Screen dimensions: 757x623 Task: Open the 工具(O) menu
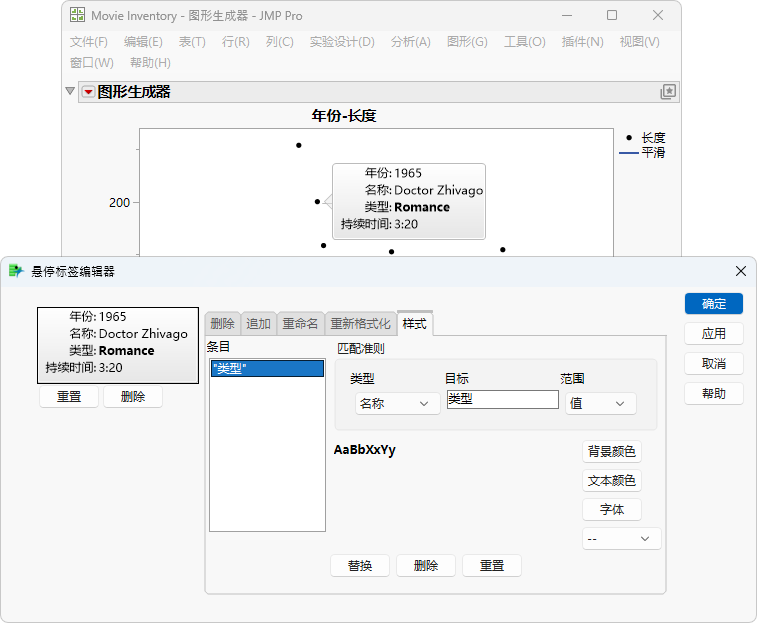click(525, 42)
